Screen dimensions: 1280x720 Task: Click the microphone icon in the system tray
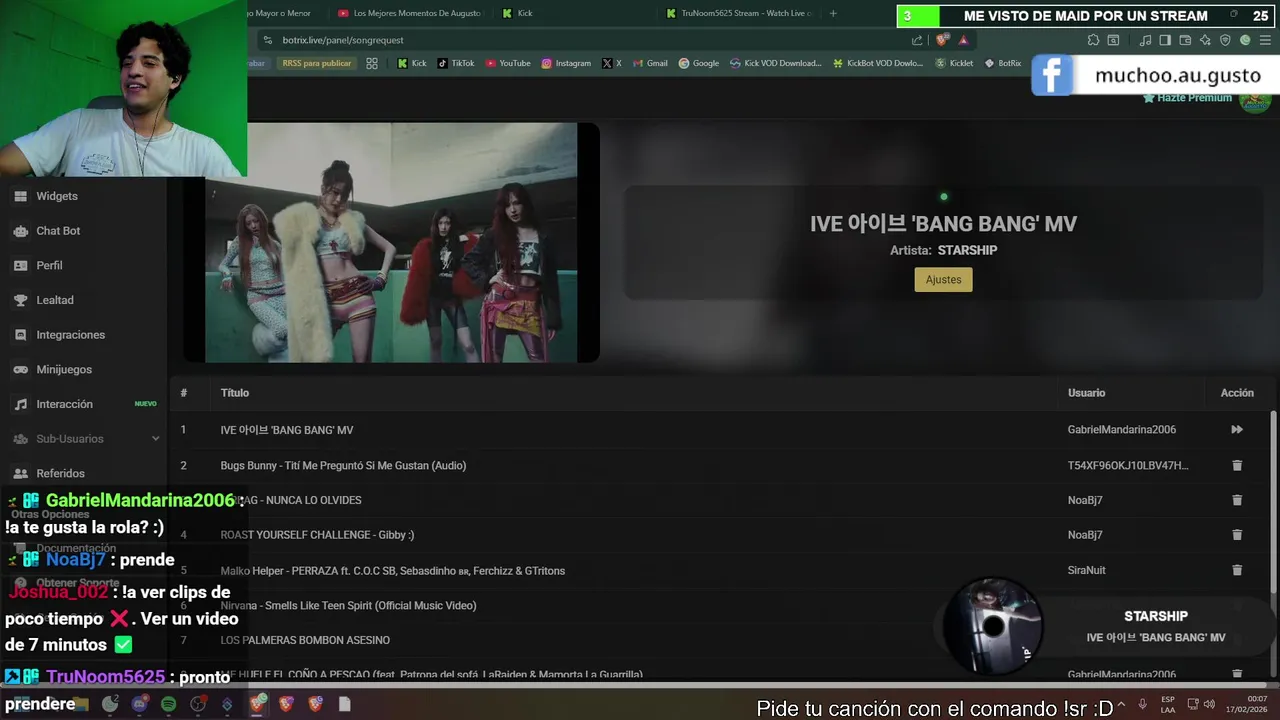point(1143,704)
